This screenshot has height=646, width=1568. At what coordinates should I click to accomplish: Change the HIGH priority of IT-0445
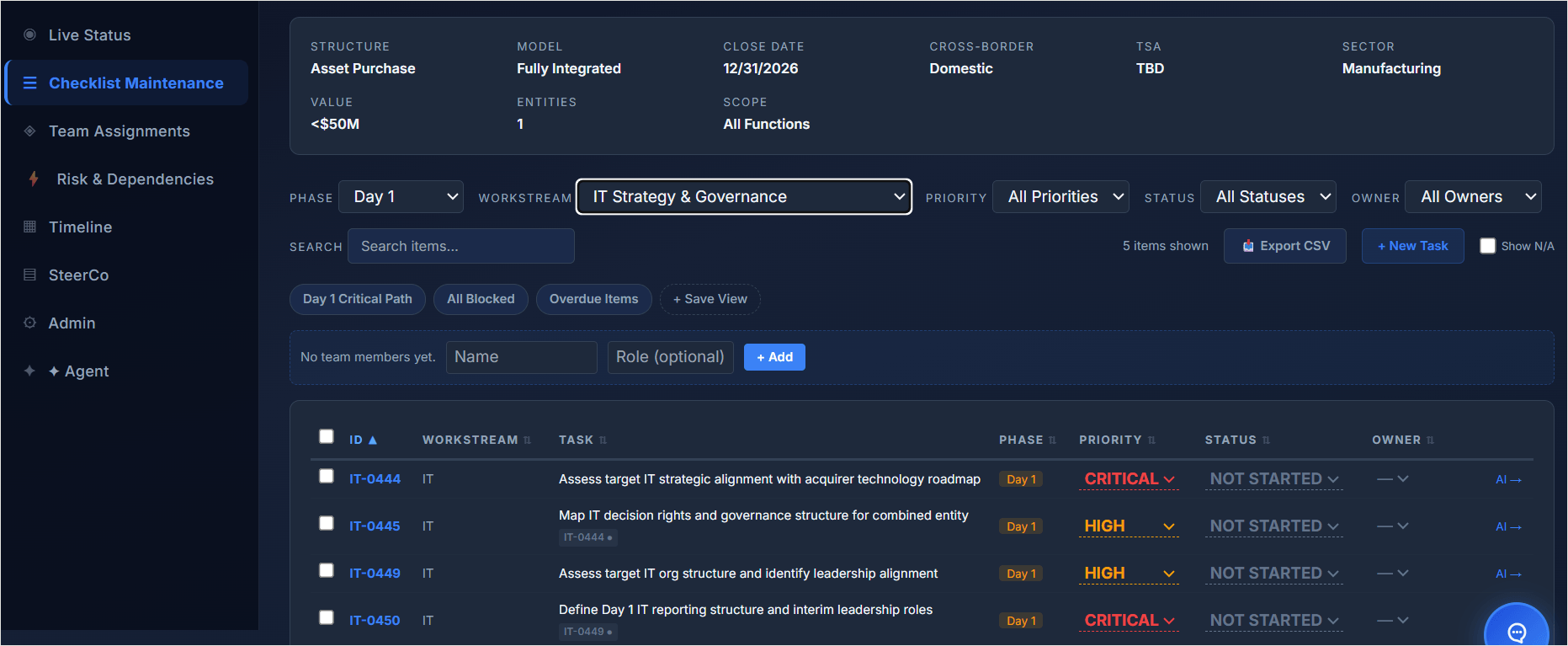1129,526
